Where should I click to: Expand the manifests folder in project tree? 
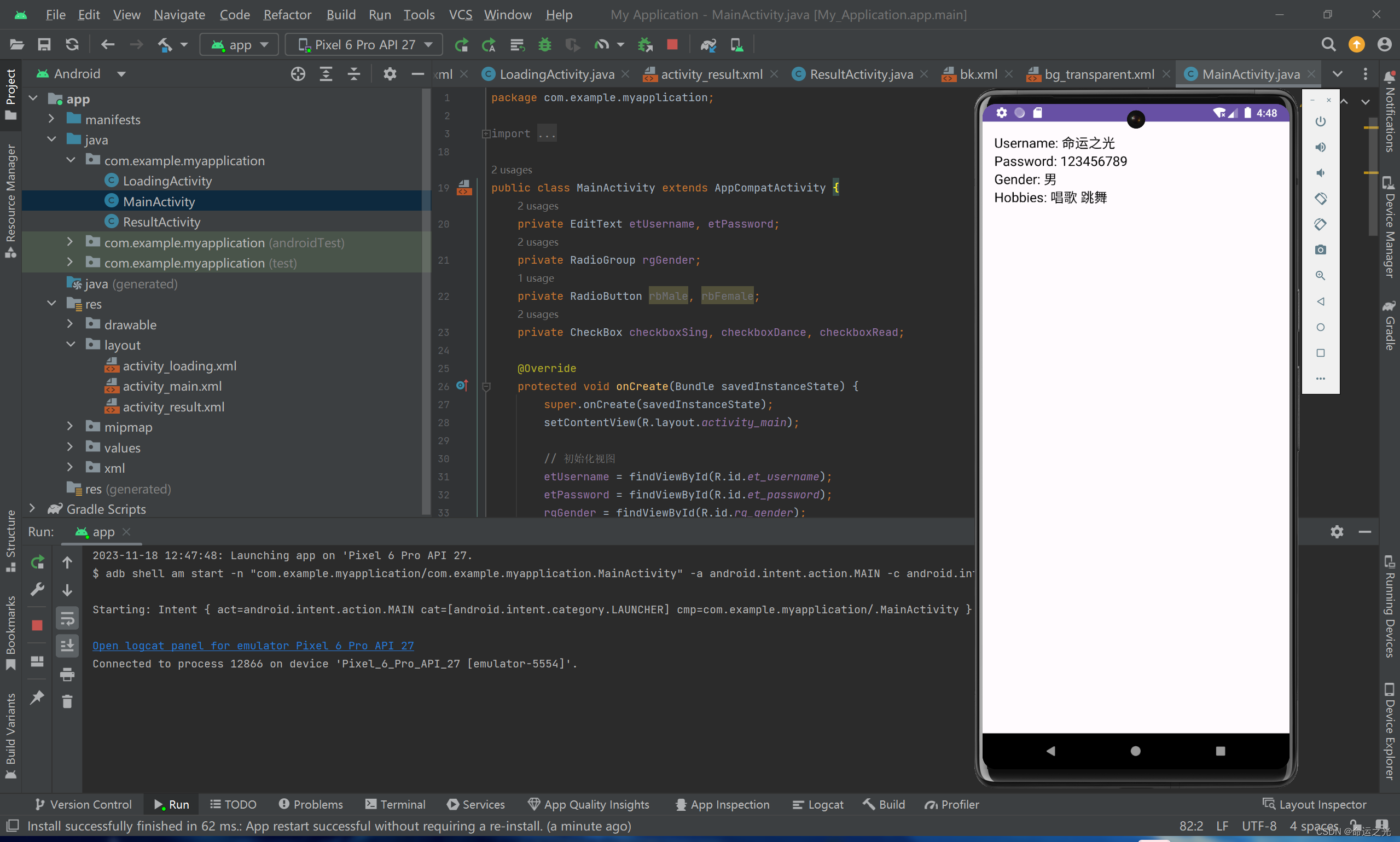coord(51,119)
